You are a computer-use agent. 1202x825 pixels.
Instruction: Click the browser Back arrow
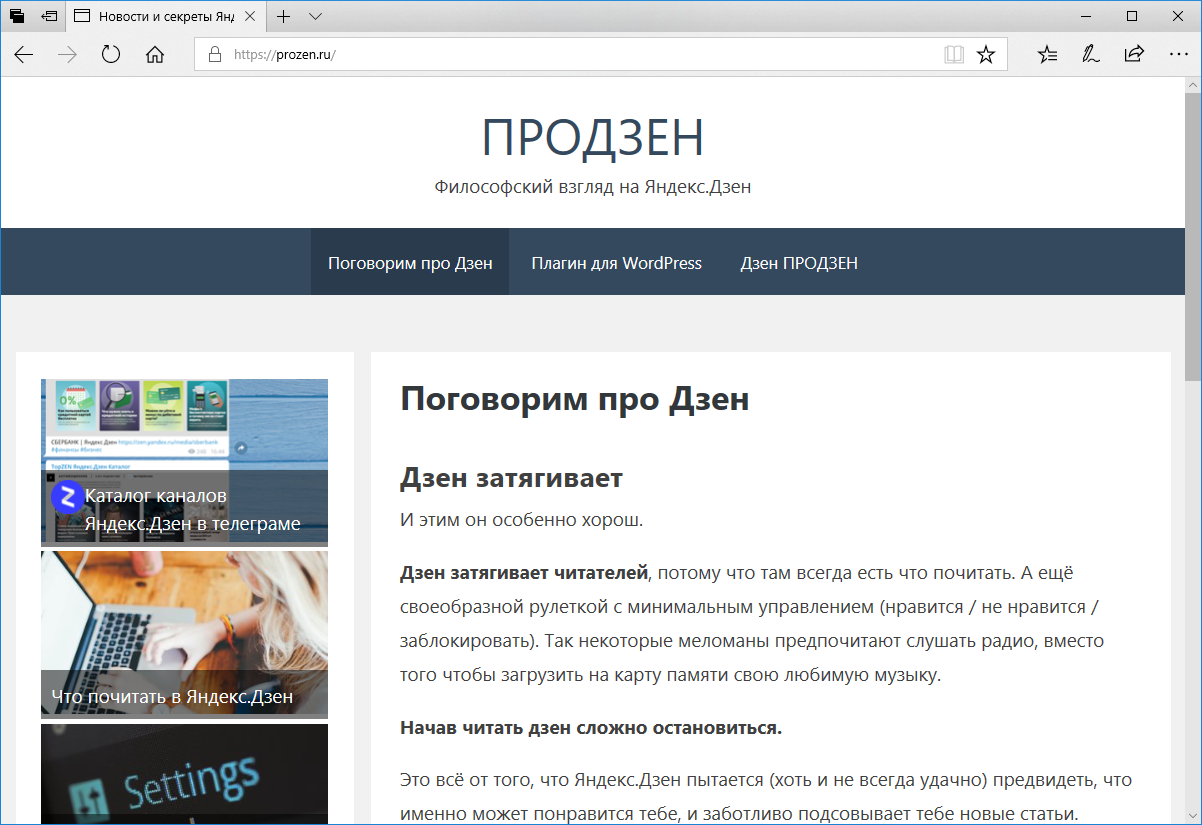(23, 55)
